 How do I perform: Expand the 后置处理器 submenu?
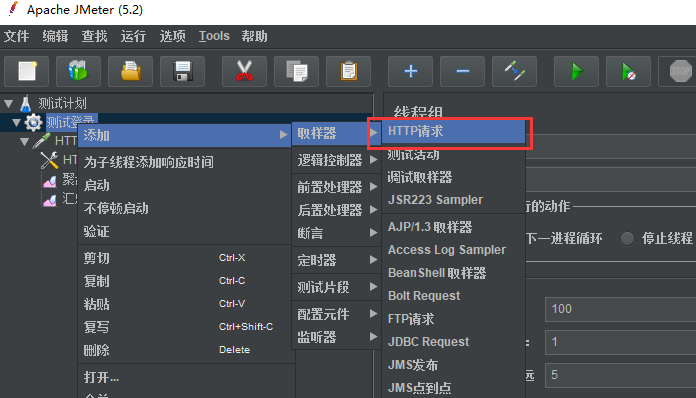(336, 210)
